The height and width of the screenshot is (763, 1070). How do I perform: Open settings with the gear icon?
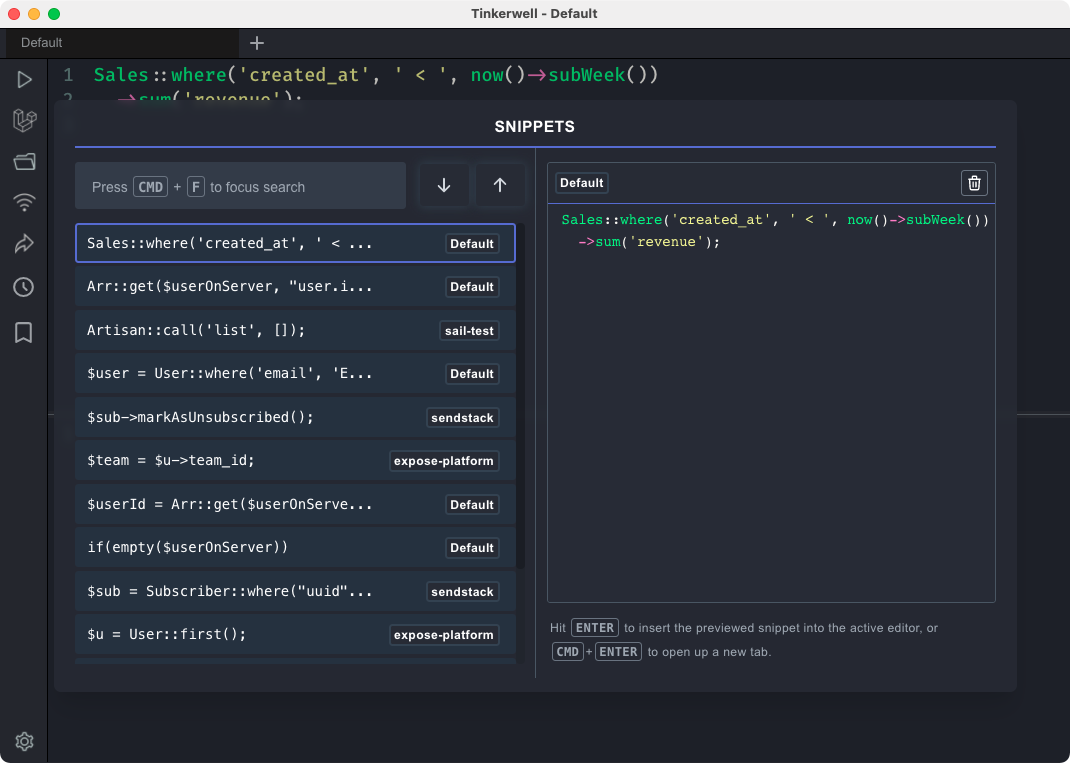[x=24, y=741]
